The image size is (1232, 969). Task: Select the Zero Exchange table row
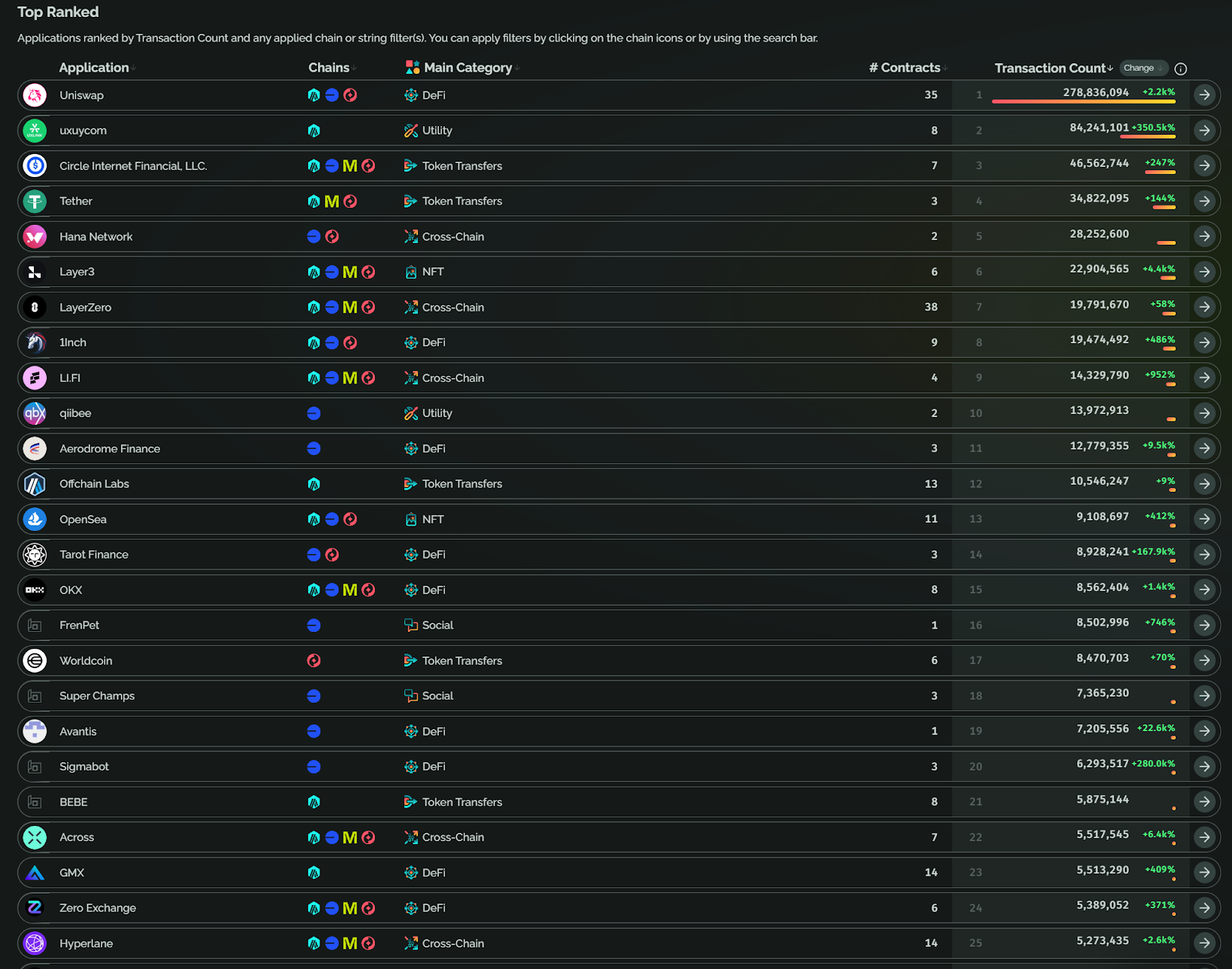click(618, 908)
